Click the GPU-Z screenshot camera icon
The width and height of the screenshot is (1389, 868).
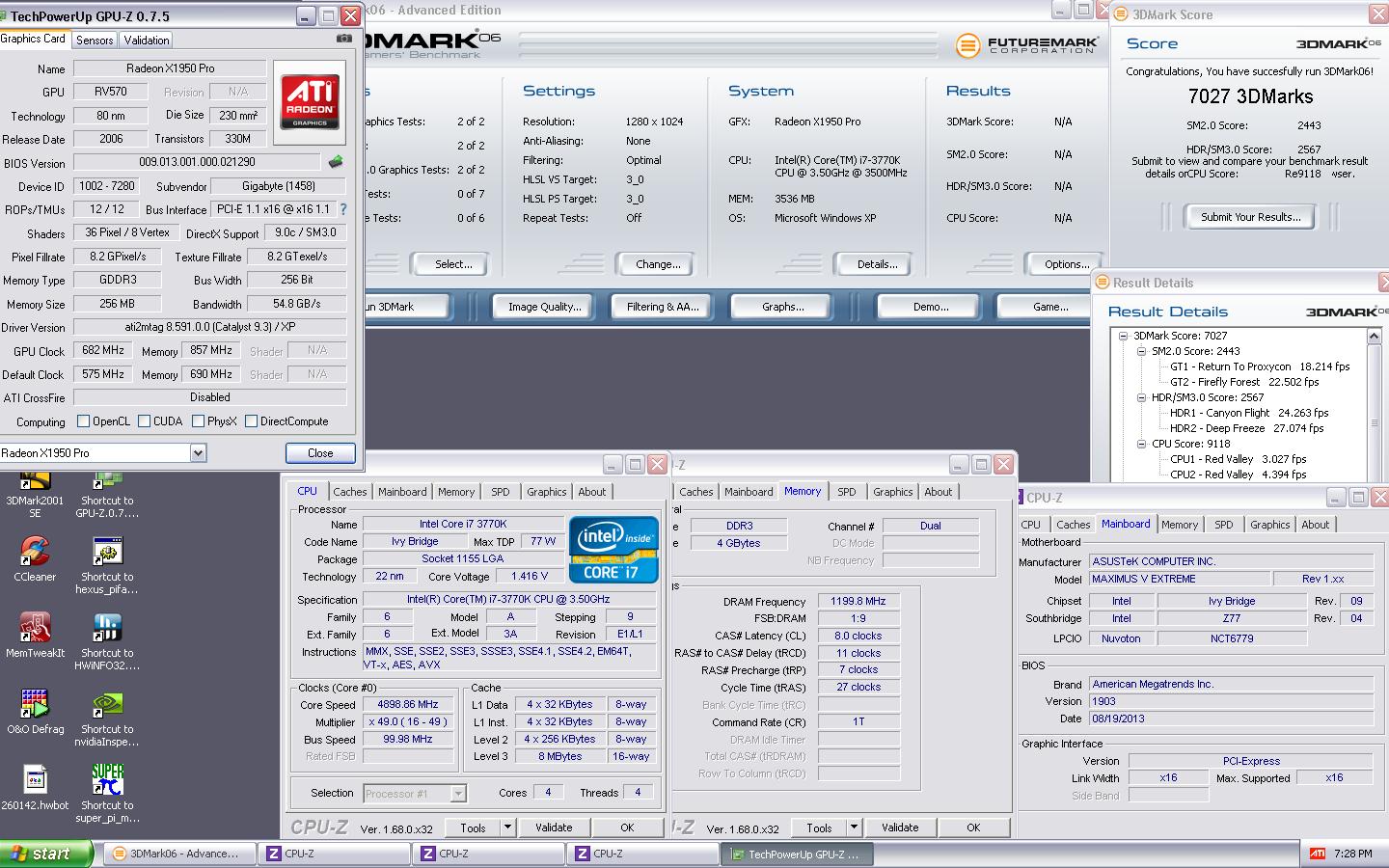click(x=344, y=39)
